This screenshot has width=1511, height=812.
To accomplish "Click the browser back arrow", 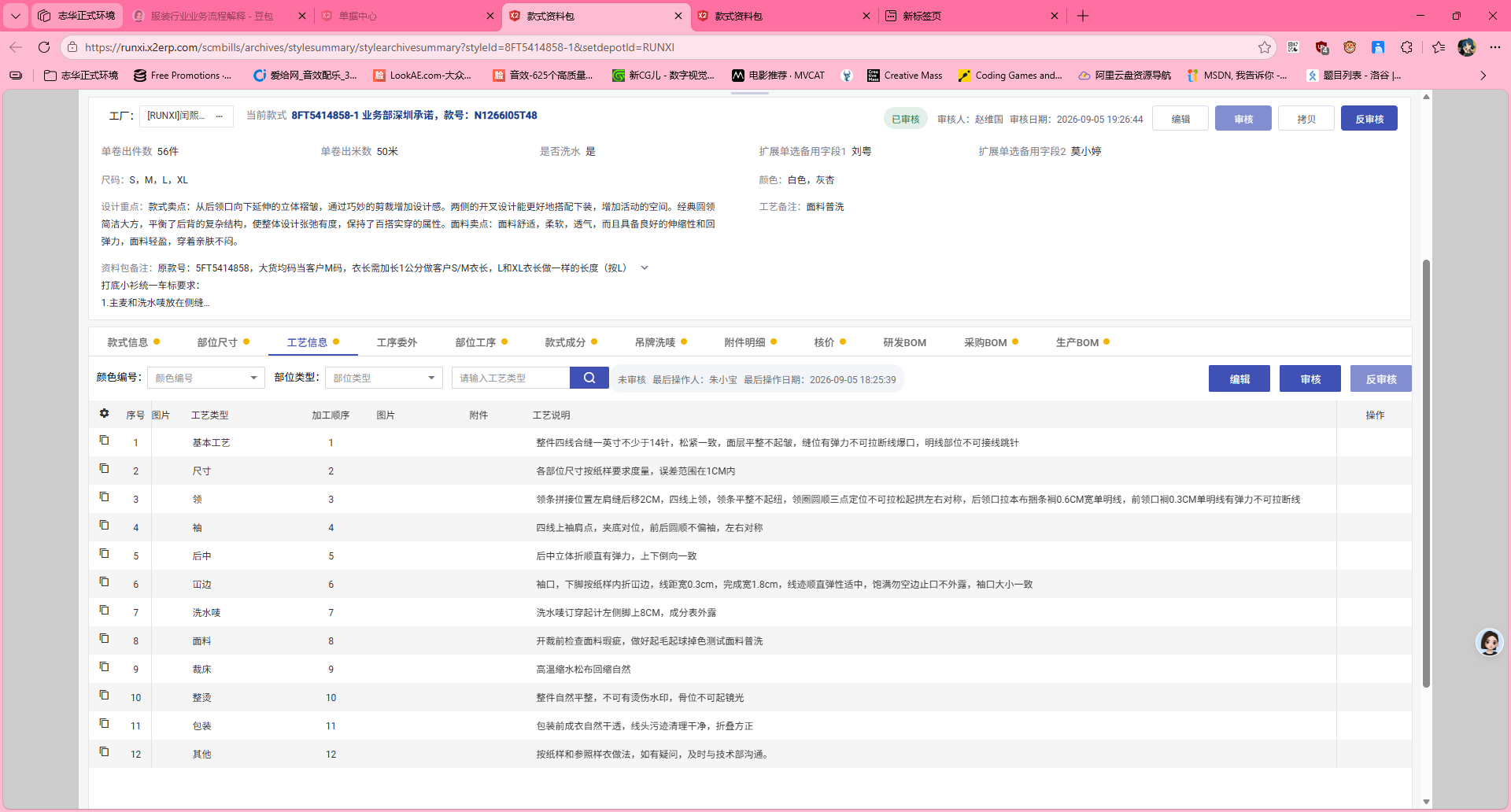I will coord(16,47).
